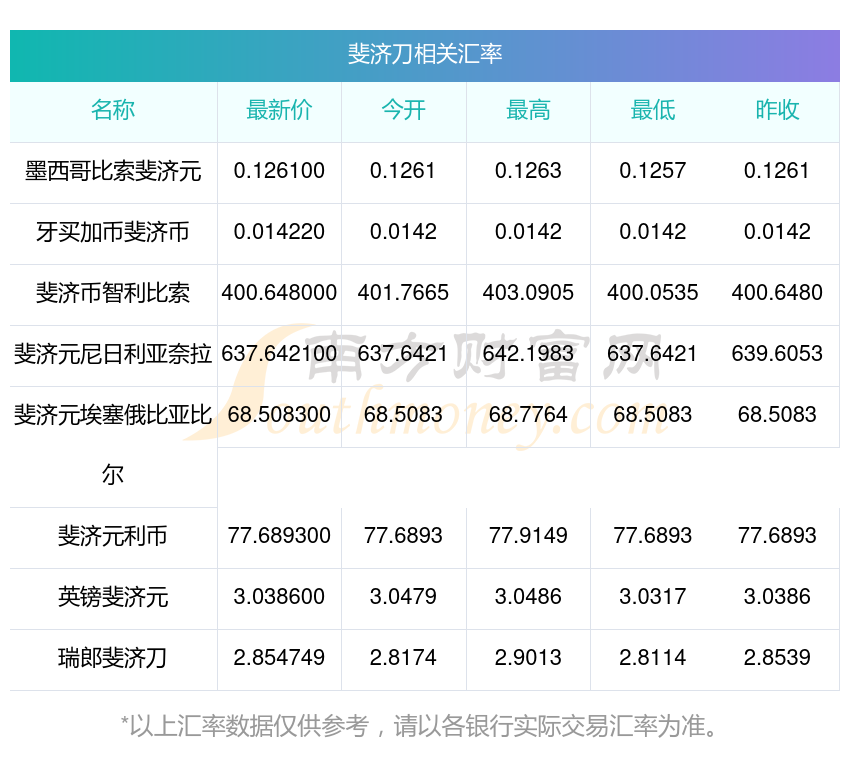The width and height of the screenshot is (850, 757).
Task: Click 斐济元尼日利亚奈拉 currency name
Action: pyautogui.click(x=113, y=354)
